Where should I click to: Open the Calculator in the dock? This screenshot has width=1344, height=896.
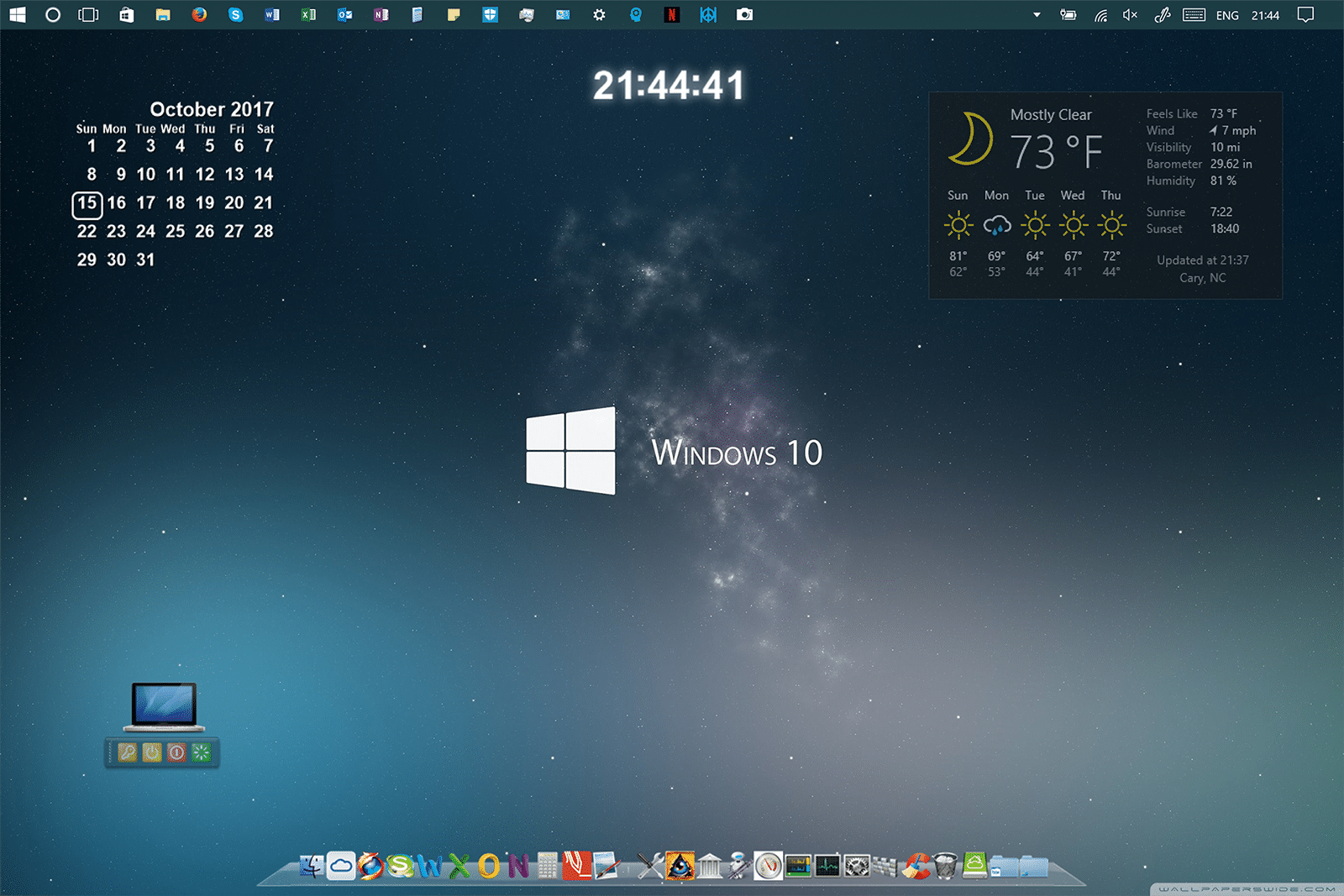click(x=548, y=866)
